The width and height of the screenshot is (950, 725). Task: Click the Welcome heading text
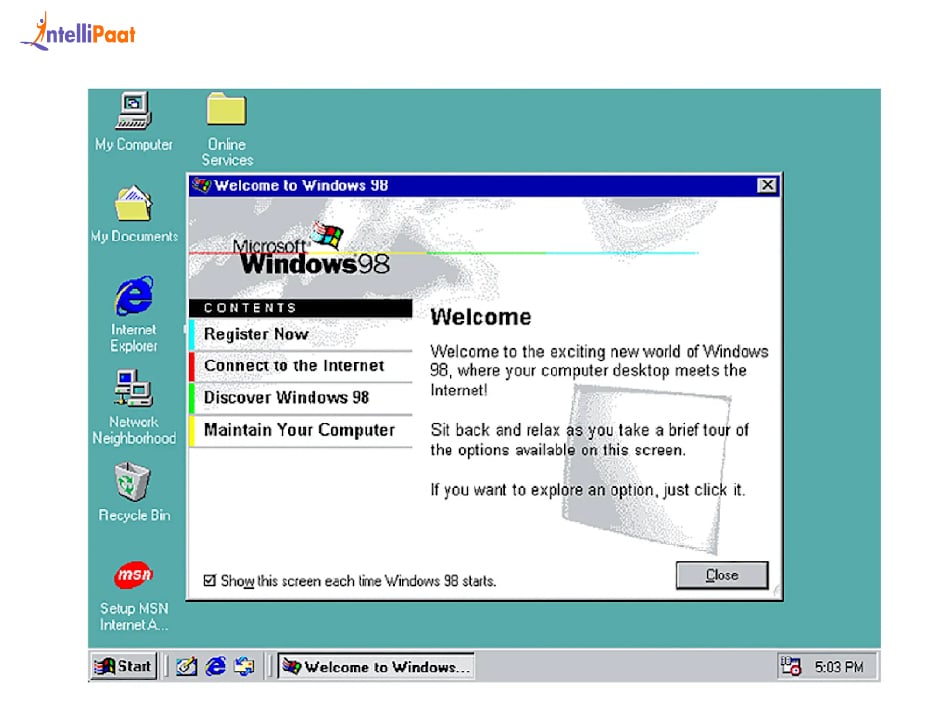point(481,317)
